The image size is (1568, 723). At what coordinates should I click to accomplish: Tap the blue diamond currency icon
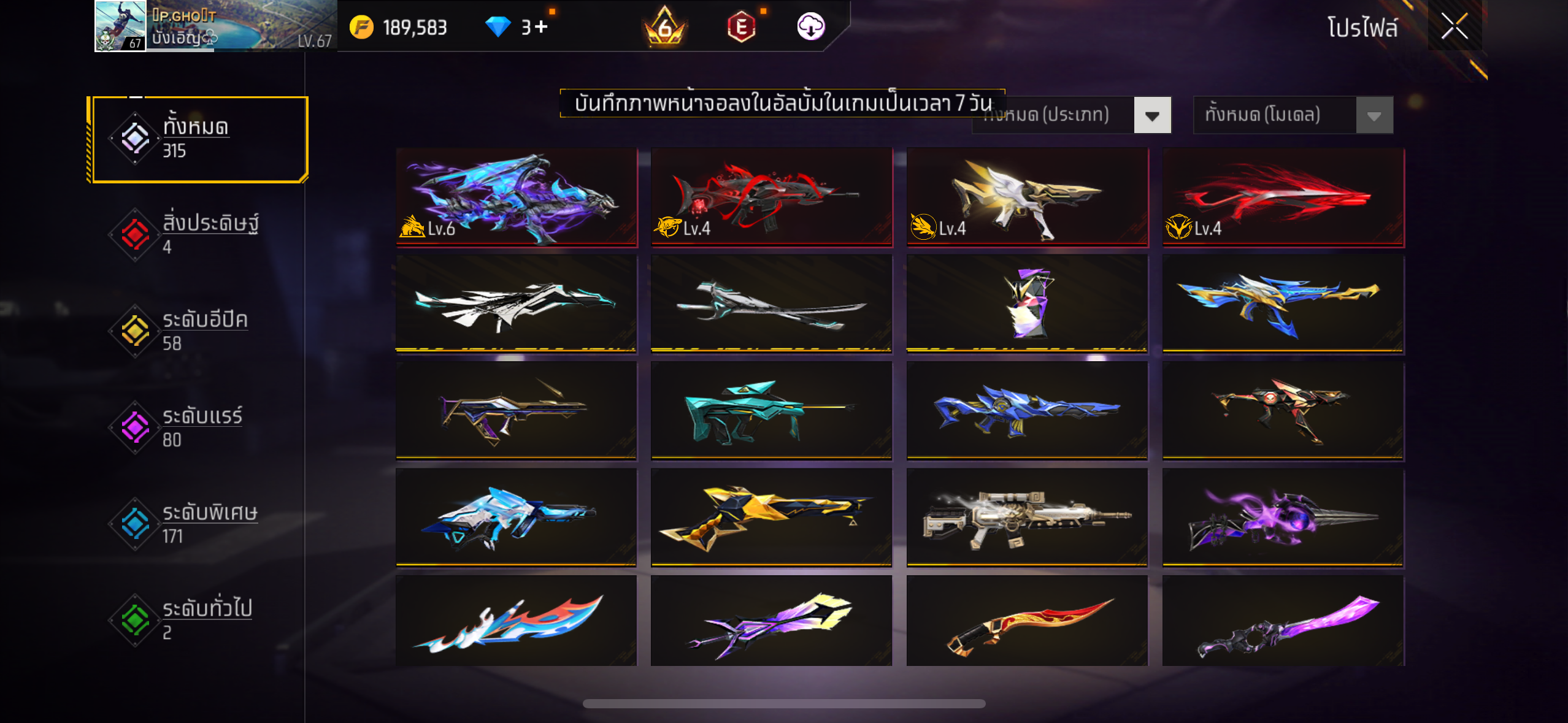click(498, 27)
